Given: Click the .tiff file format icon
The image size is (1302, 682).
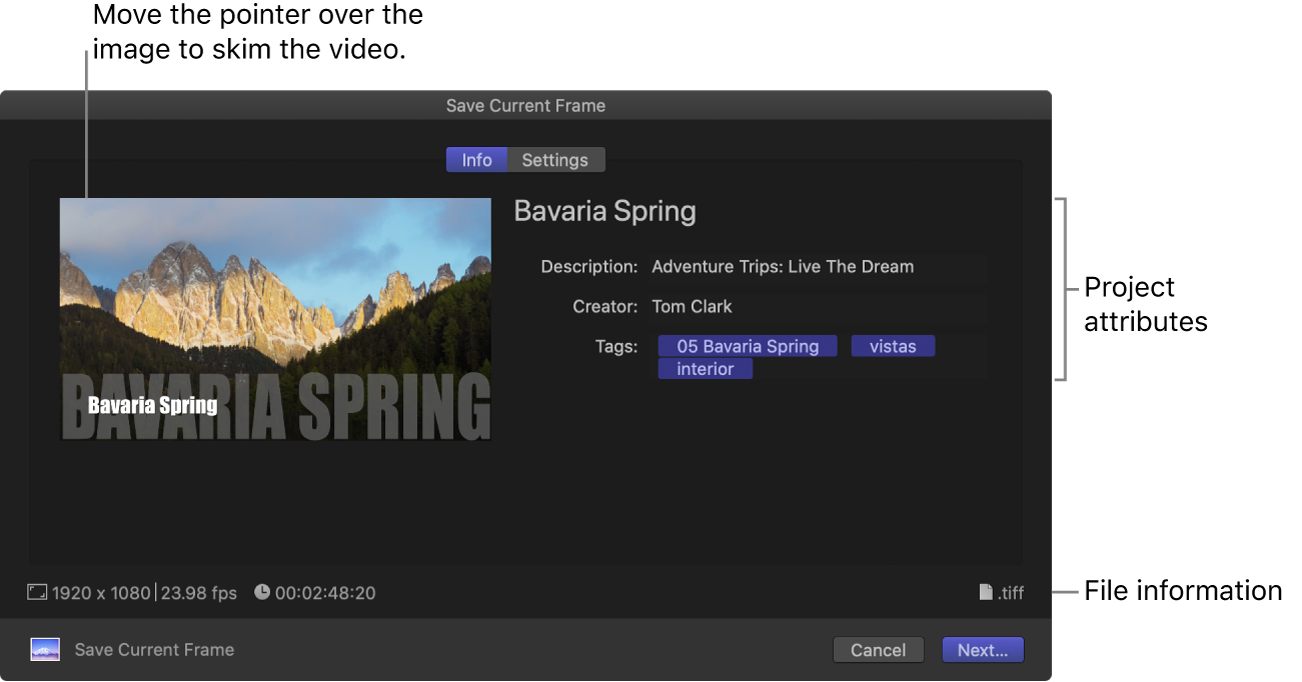Looking at the screenshot, I should click(987, 592).
